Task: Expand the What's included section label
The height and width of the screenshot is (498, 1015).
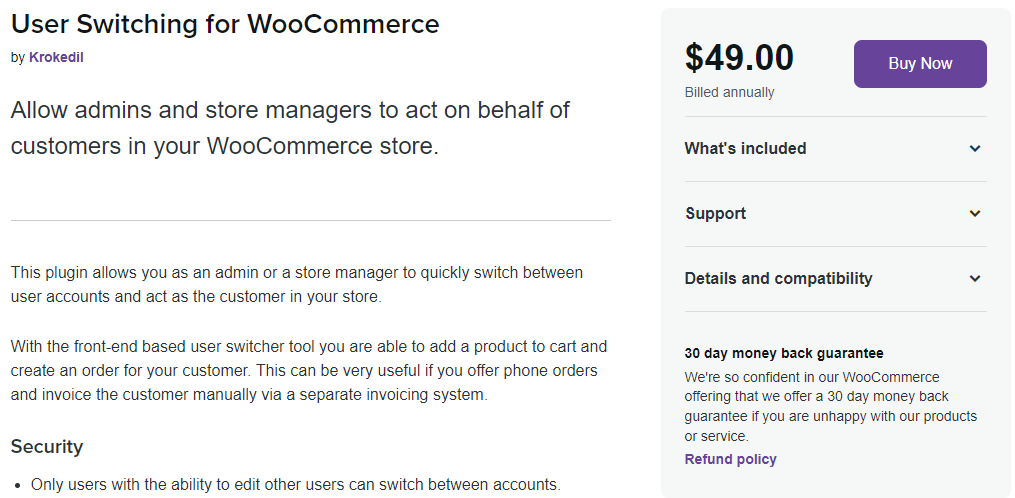Action: pos(745,149)
